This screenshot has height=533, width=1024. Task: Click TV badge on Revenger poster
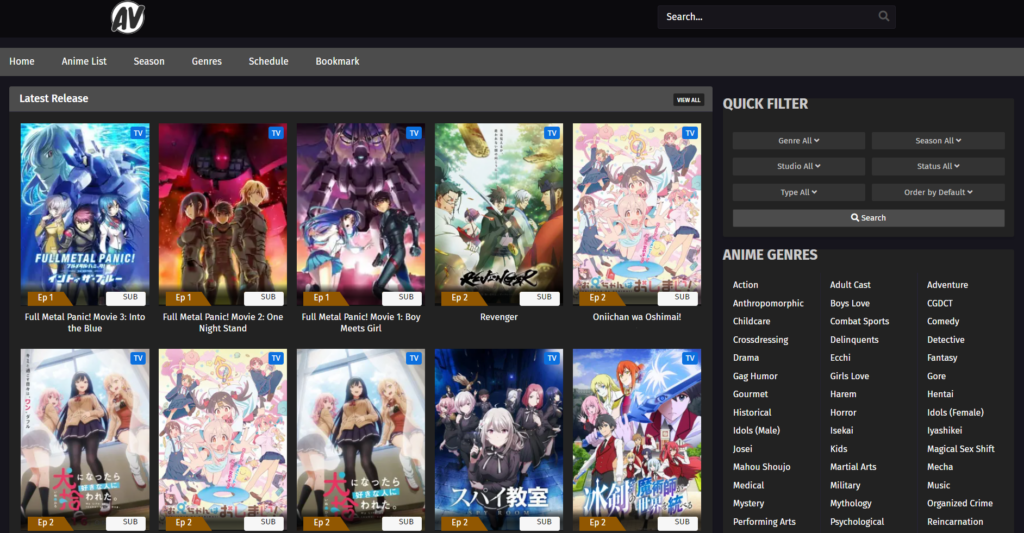[x=552, y=133]
